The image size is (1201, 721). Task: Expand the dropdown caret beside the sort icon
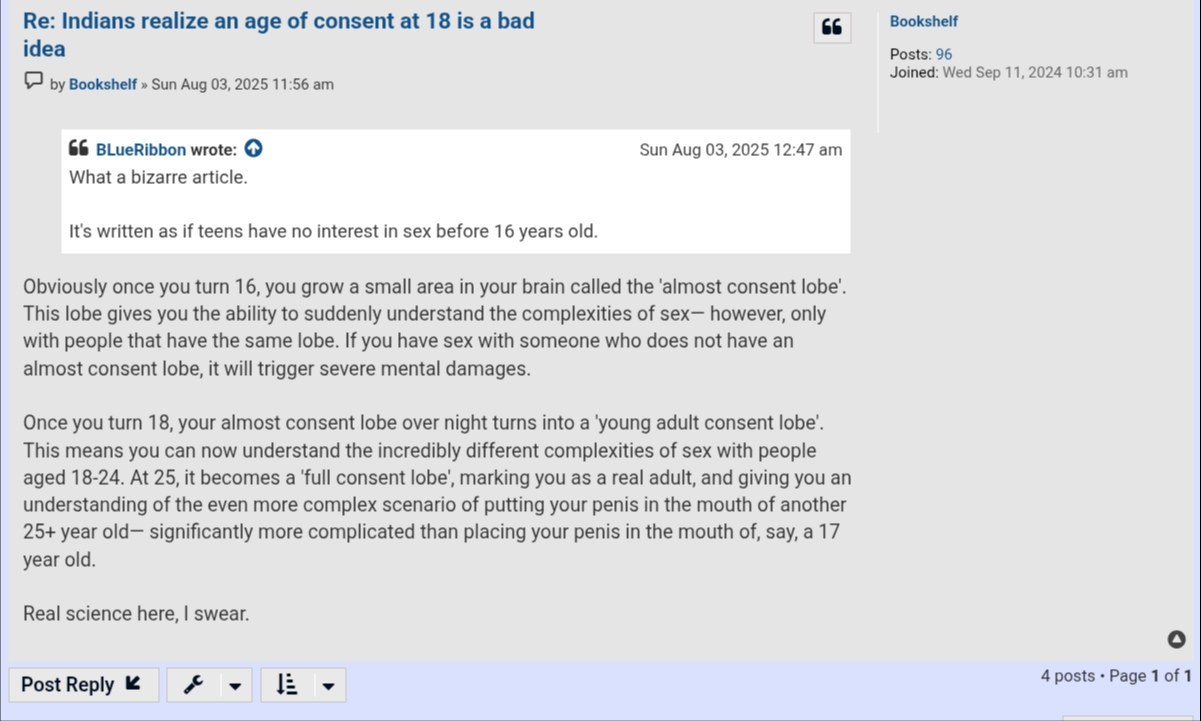(x=328, y=686)
